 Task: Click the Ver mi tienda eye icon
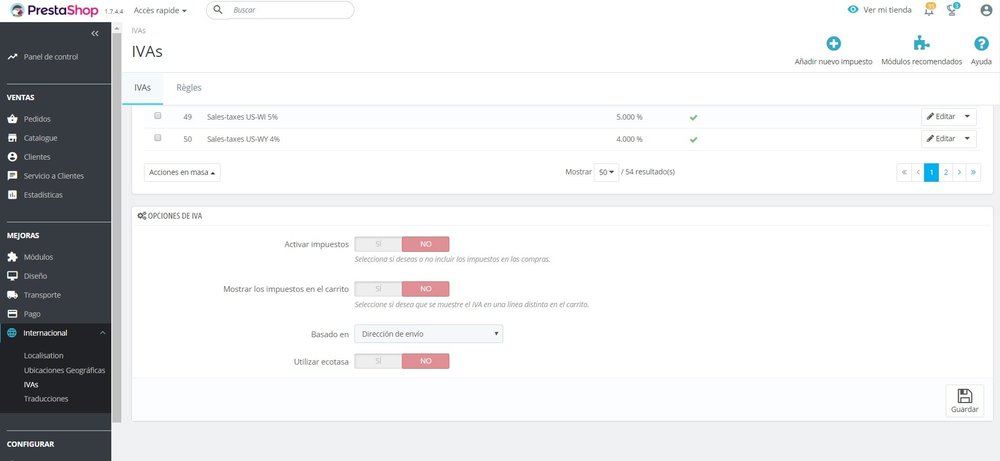(853, 10)
